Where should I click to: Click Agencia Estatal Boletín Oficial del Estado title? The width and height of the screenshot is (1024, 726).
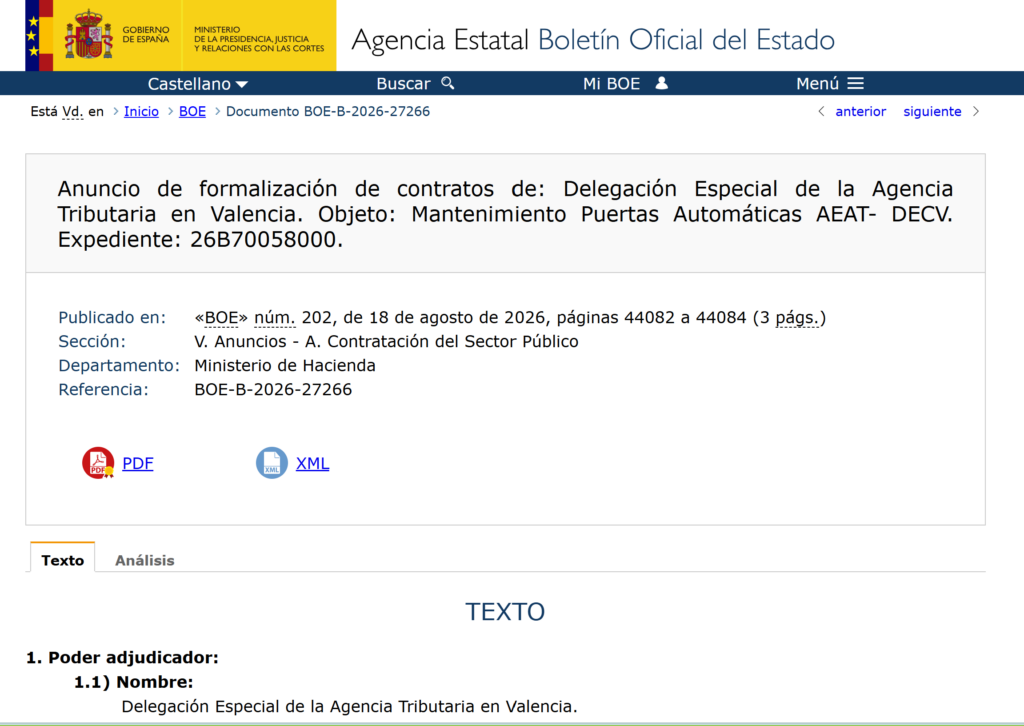593,40
